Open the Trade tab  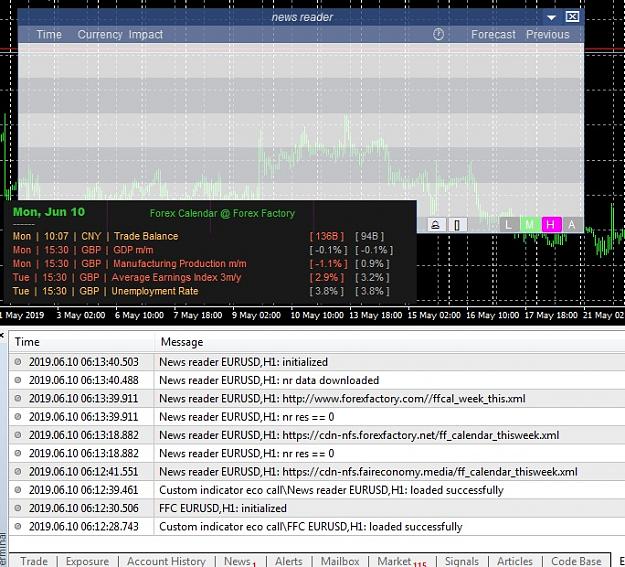coord(34,561)
